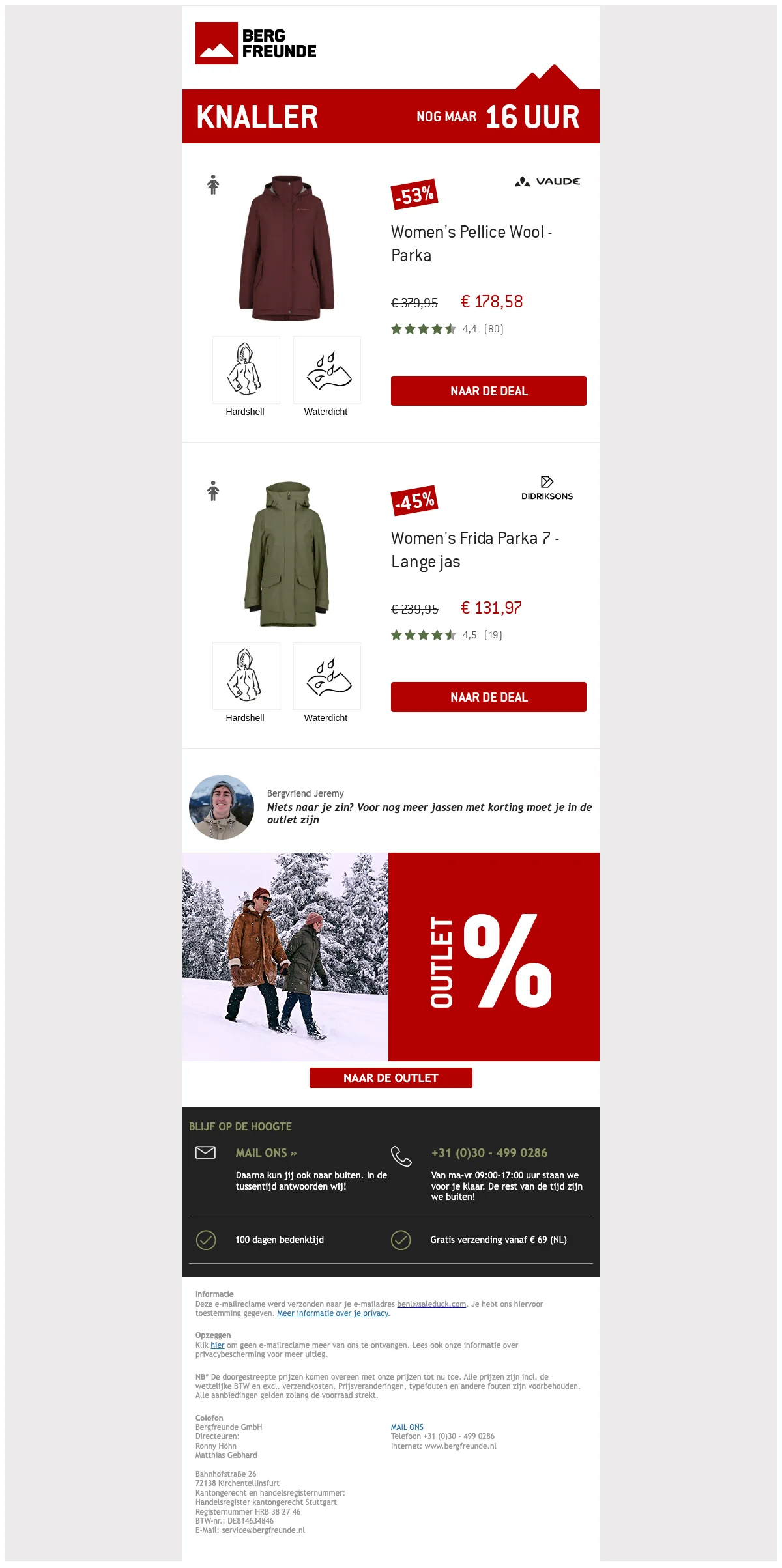The height and width of the screenshot is (1568, 782).
Task: Click the Hardshell icon under the Frida parka
Action: (x=246, y=676)
